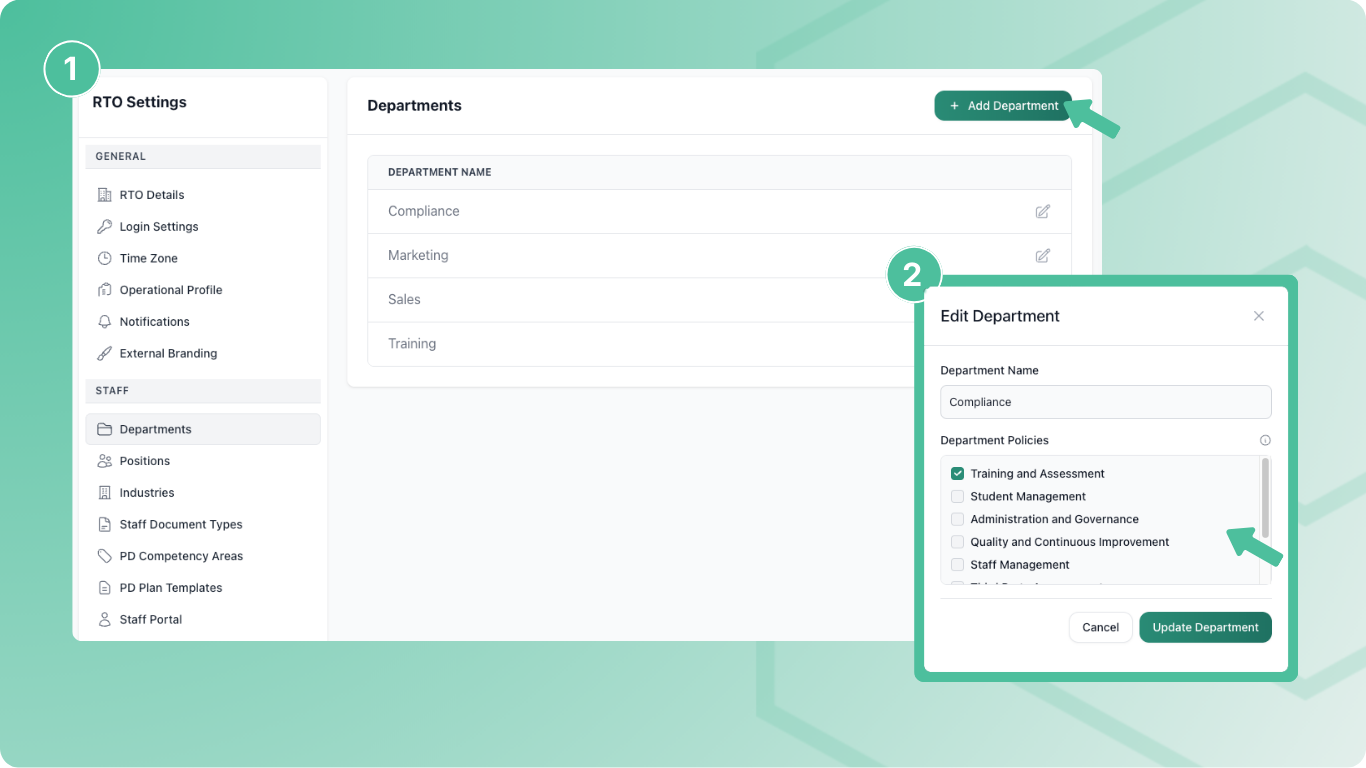This screenshot has height=768, width=1366.
Task: Click the info icon beside Department Policies
Action: click(1265, 440)
